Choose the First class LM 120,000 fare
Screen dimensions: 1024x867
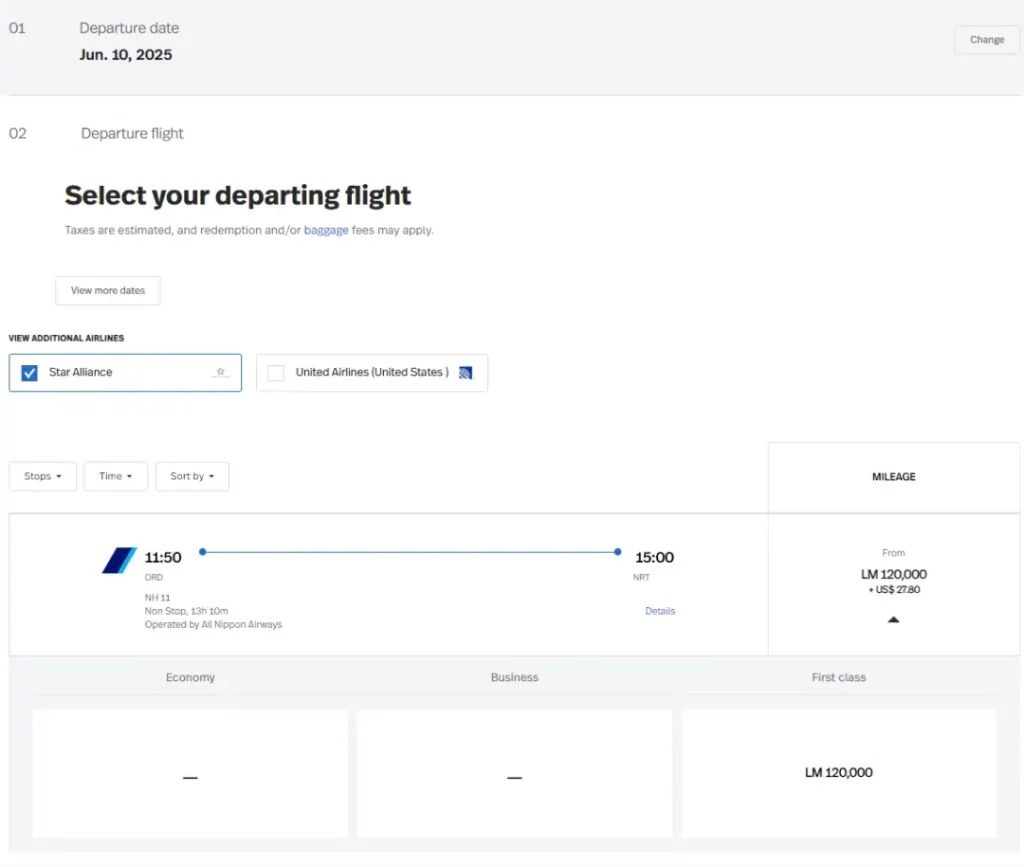pyautogui.click(x=838, y=773)
